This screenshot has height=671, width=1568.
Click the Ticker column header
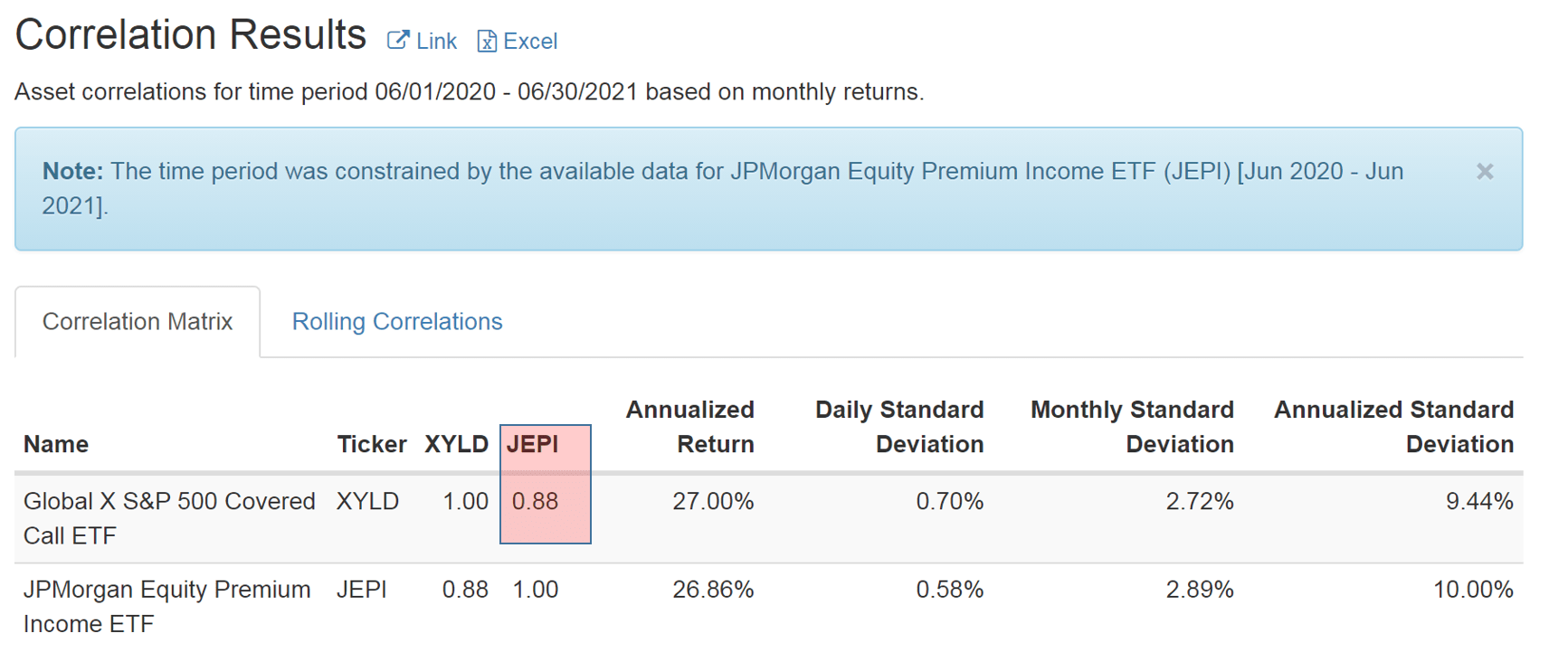pyautogui.click(x=371, y=444)
